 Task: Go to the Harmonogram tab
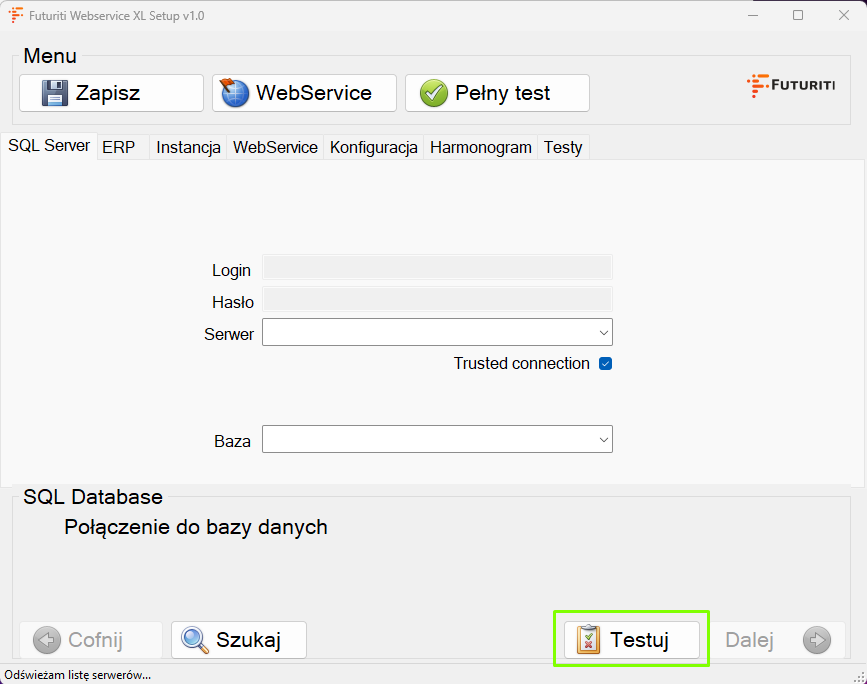[x=480, y=147]
